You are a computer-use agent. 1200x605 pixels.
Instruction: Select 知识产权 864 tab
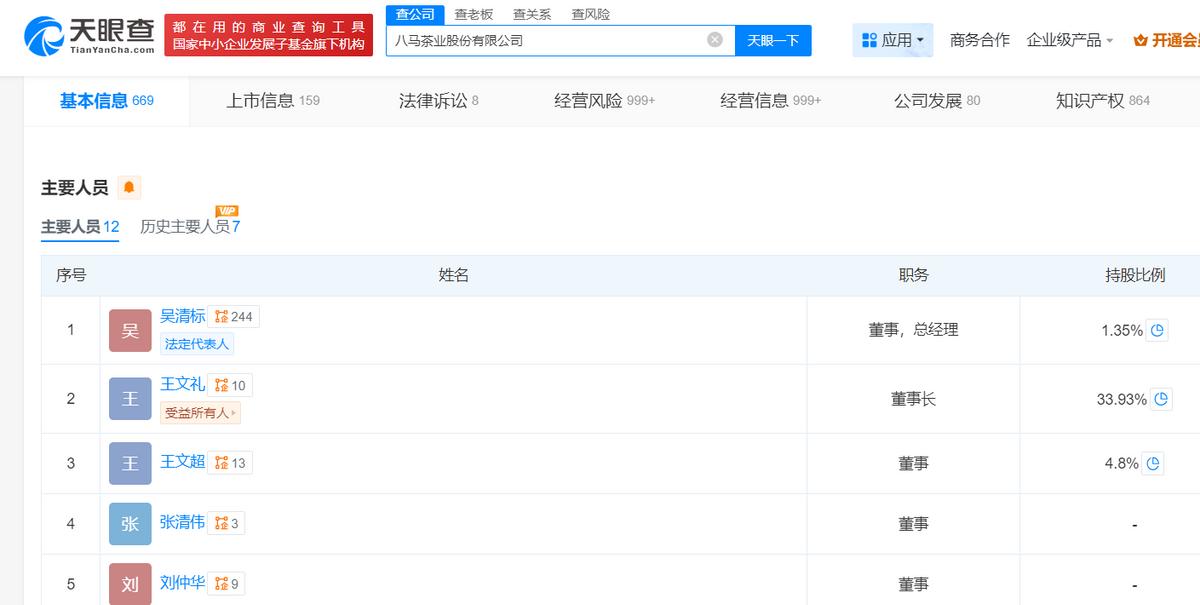click(1103, 100)
